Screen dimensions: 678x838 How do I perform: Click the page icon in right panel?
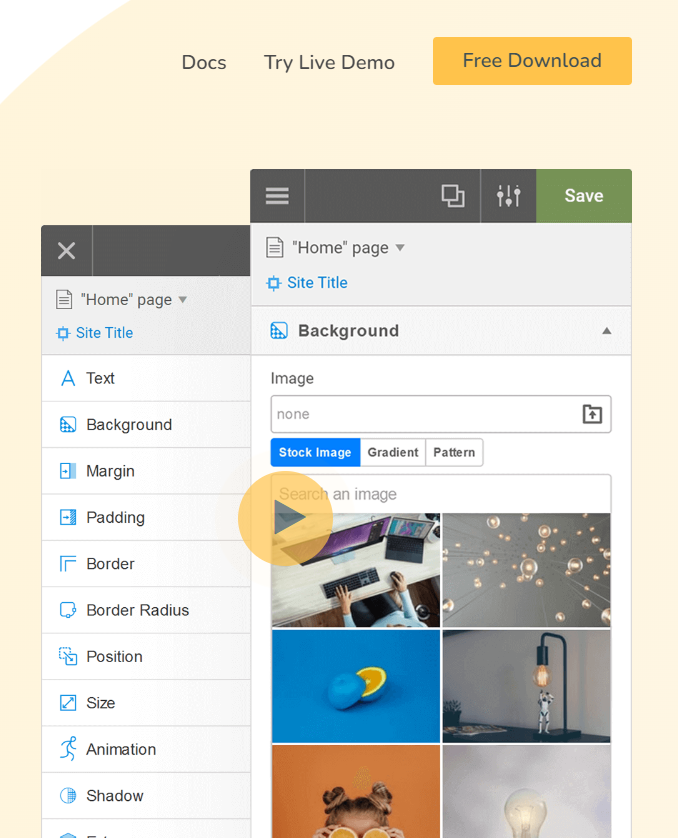(275, 247)
